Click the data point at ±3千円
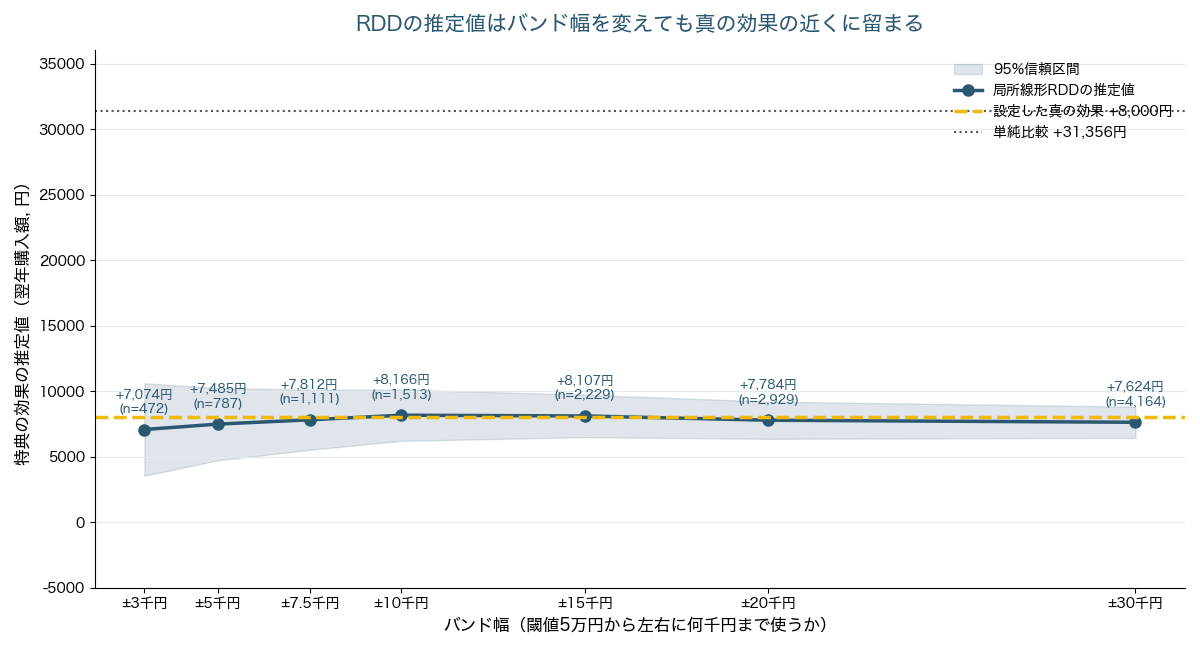 point(145,430)
